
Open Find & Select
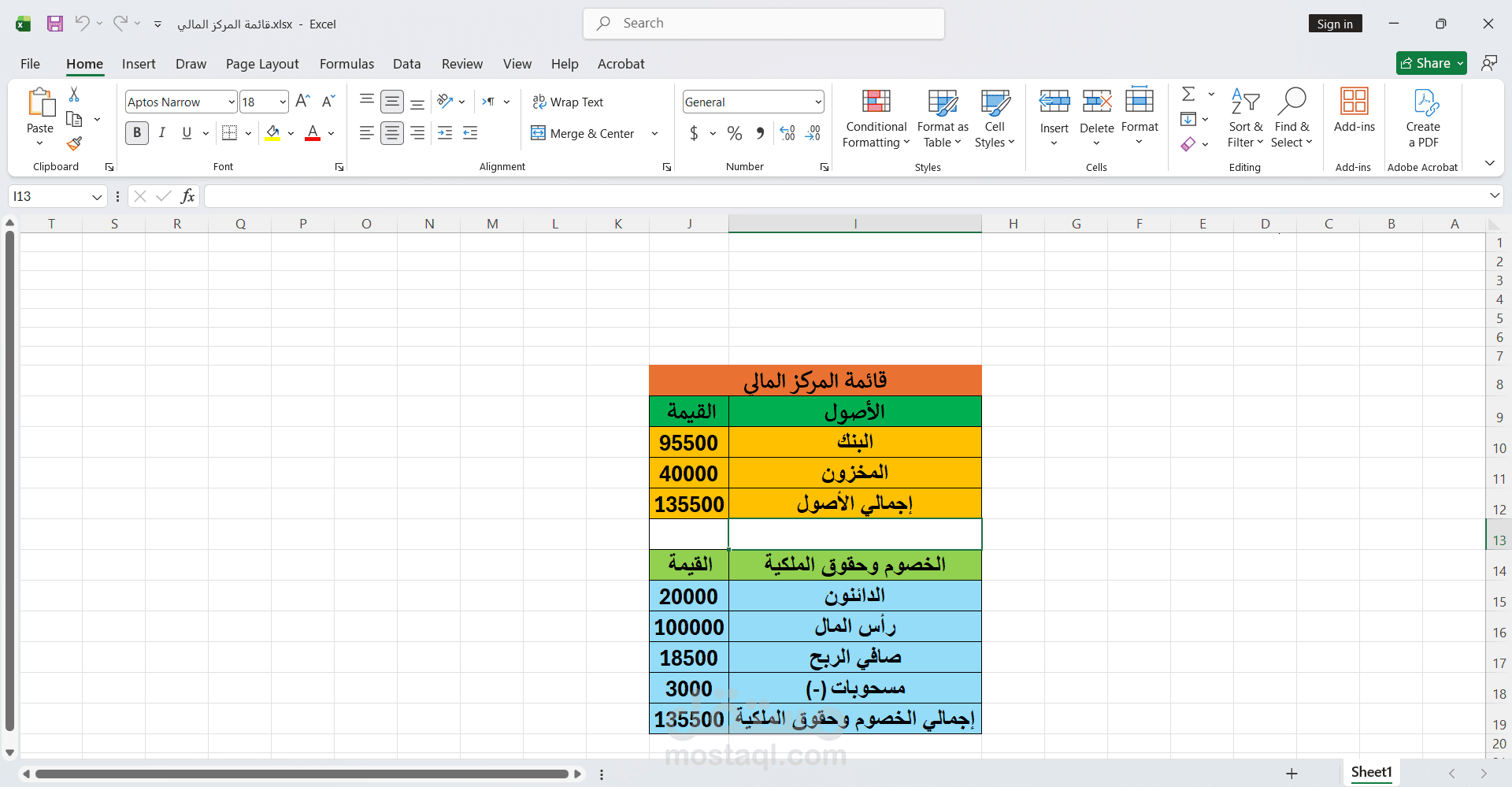point(1291,117)
